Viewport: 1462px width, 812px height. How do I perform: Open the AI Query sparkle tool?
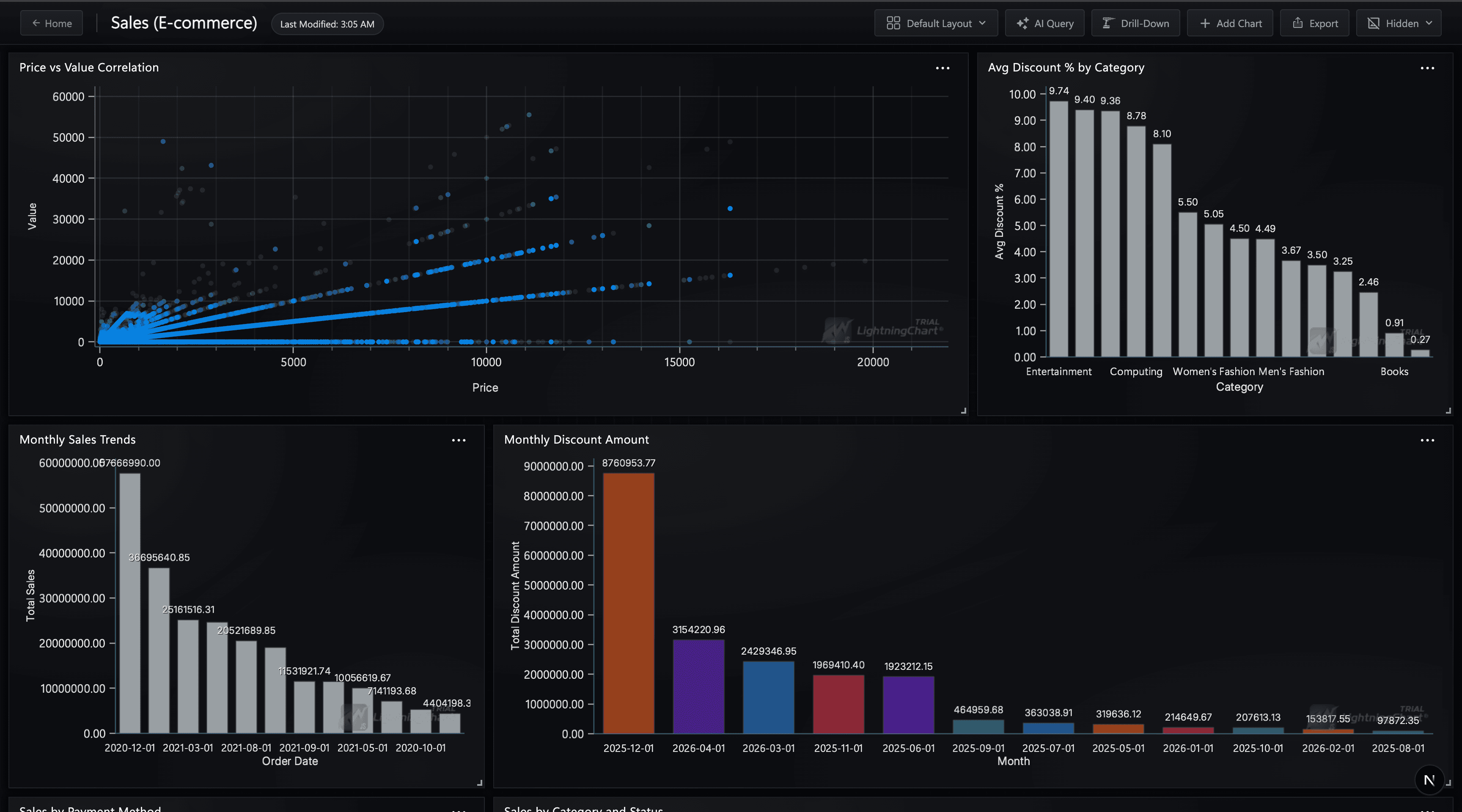1044,23
